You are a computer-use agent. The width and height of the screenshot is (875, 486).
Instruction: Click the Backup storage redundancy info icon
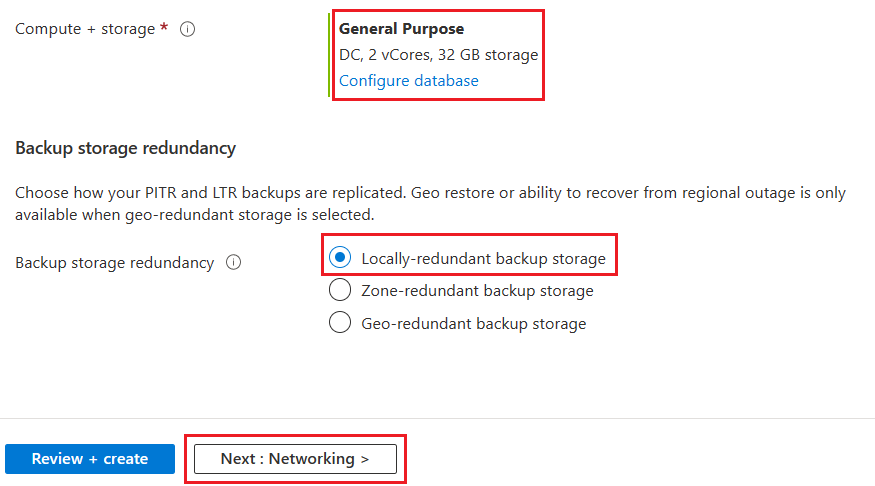tap(234, 262)
